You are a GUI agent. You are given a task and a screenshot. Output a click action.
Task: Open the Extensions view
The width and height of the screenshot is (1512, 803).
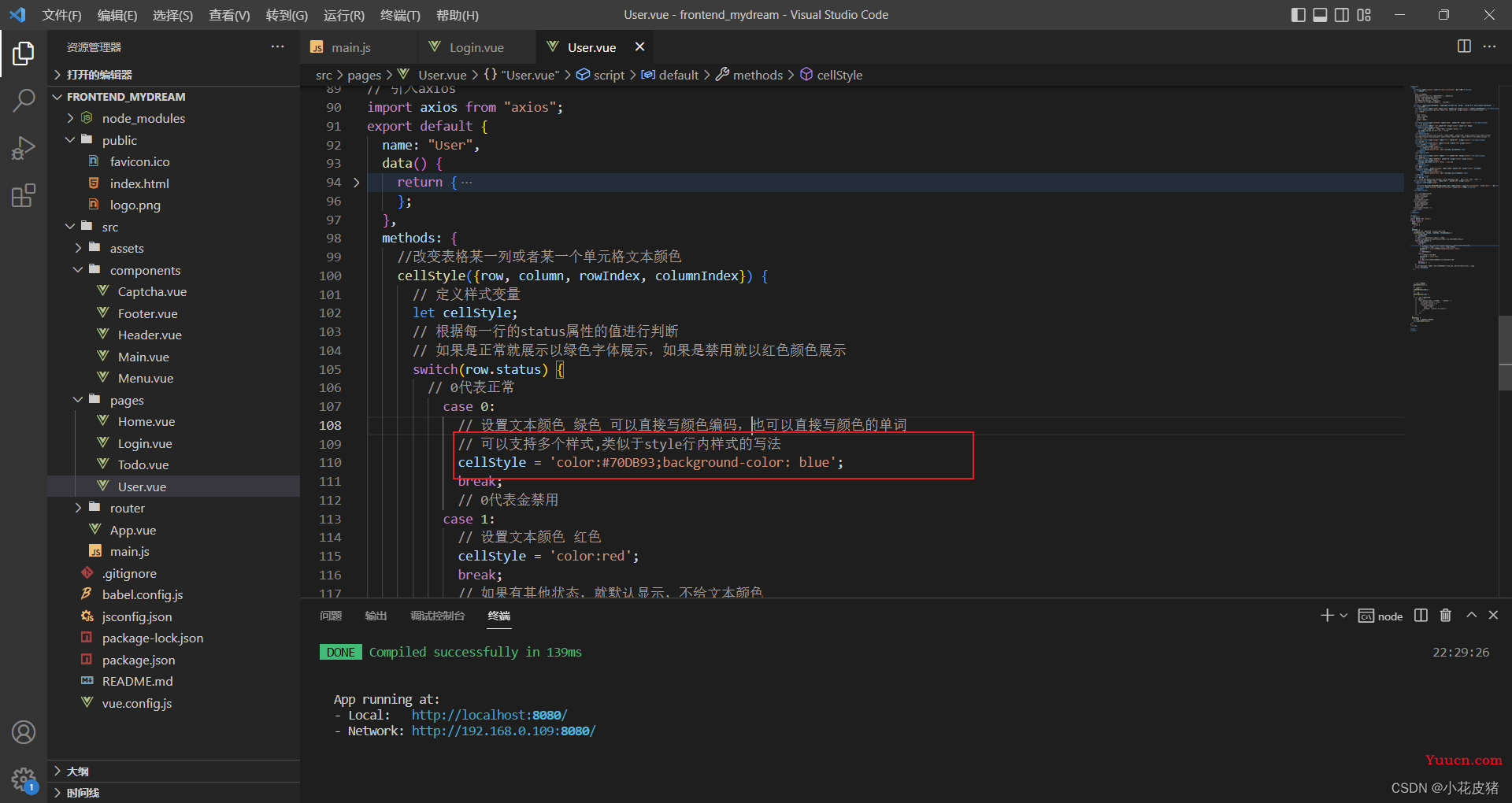(x=24, y=195)
